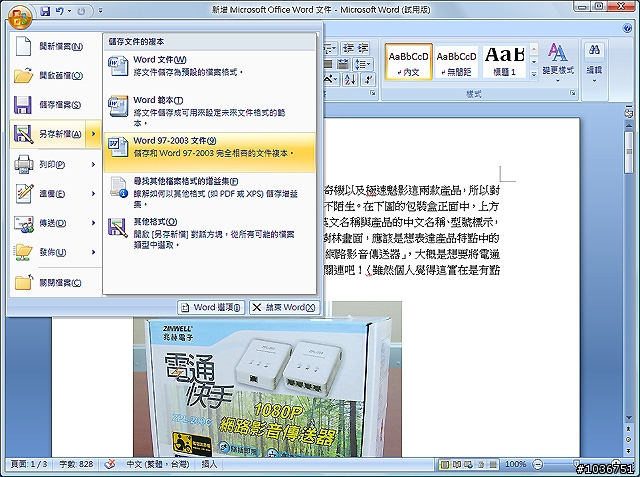This screenshot has width=640, height=477.
Task: Choose 關閉檔案(C) in the Office menu
Action: click(x=55, y=283)
